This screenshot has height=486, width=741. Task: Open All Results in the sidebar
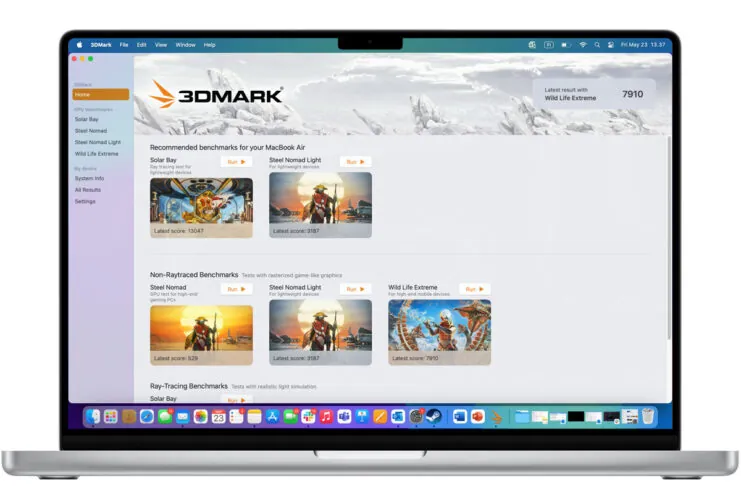(88, 190)
